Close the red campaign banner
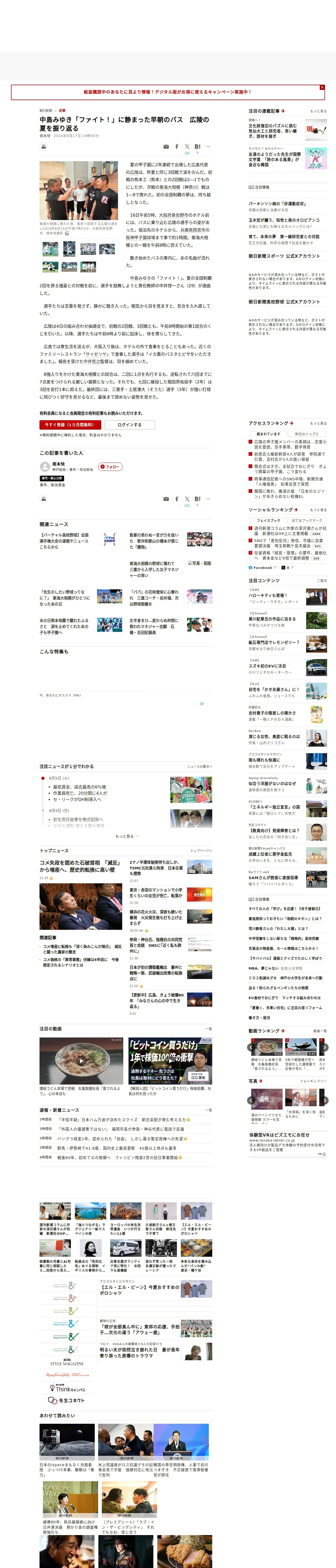The width and height of the screenshot is (336, 1568). [x=322, y=88]
